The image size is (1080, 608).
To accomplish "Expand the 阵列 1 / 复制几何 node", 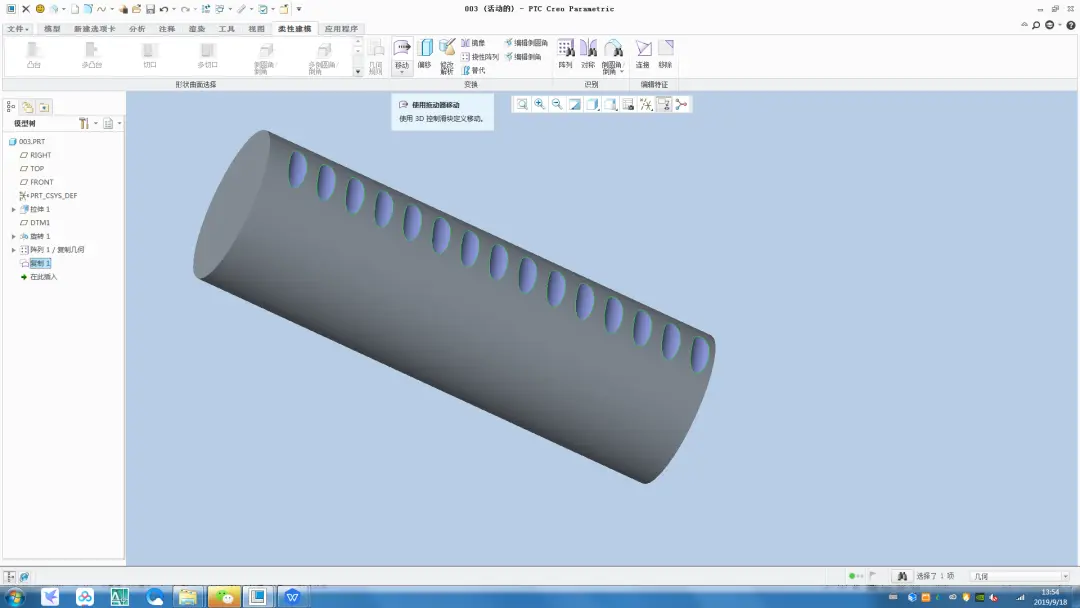I will click(x=14, y=250).
